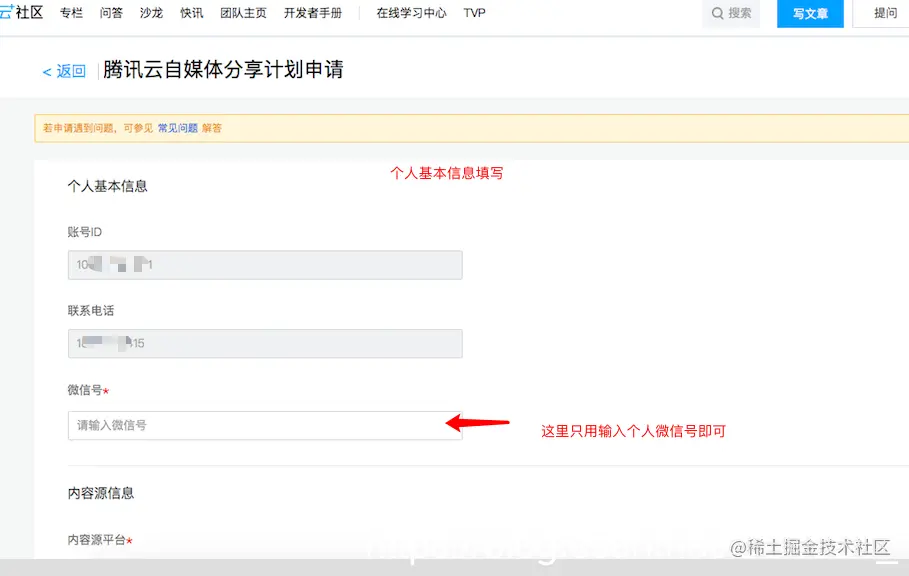Open 快讯 in the navigation bar
The image size is (909, 576).
coord(192,13)
